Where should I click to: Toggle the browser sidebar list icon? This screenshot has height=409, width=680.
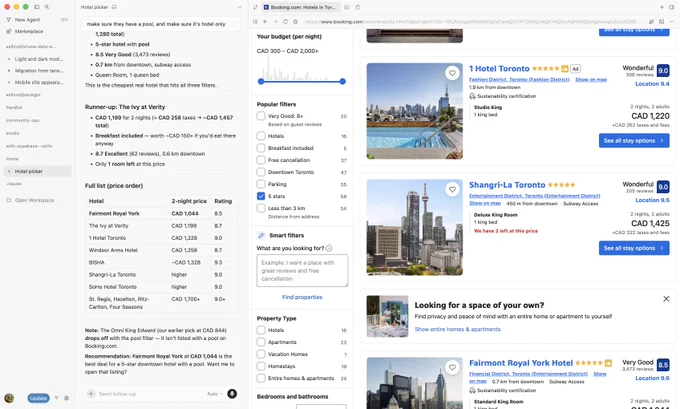tap(255, 21)
